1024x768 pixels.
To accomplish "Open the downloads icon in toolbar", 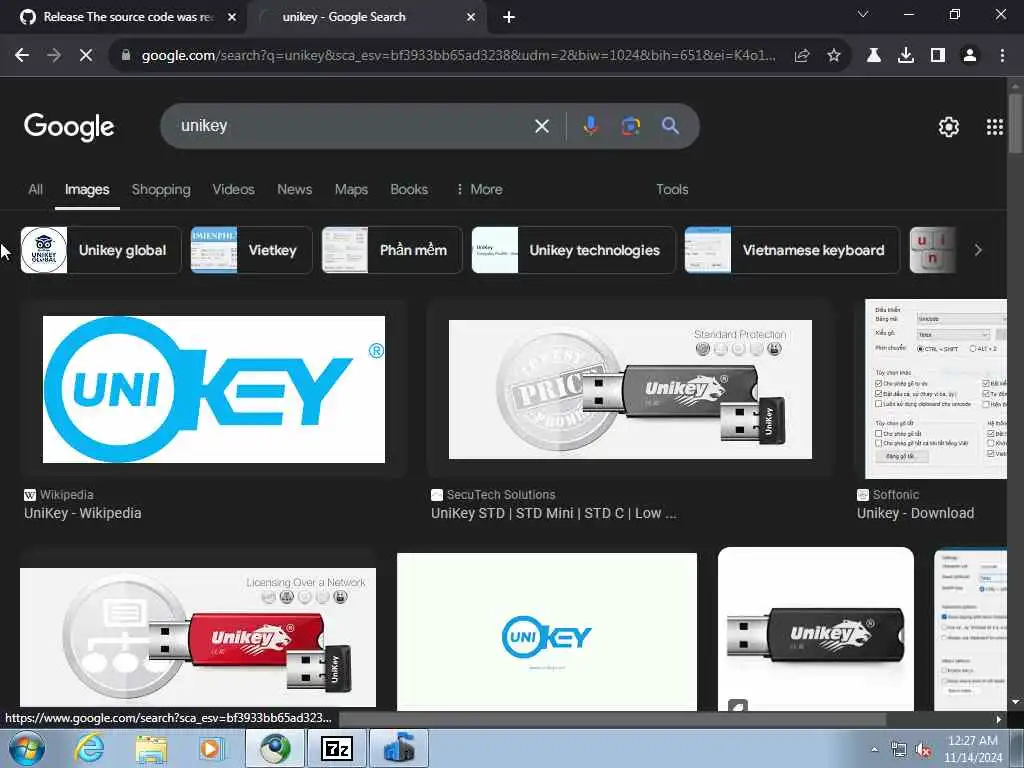I will click(906, 56).
